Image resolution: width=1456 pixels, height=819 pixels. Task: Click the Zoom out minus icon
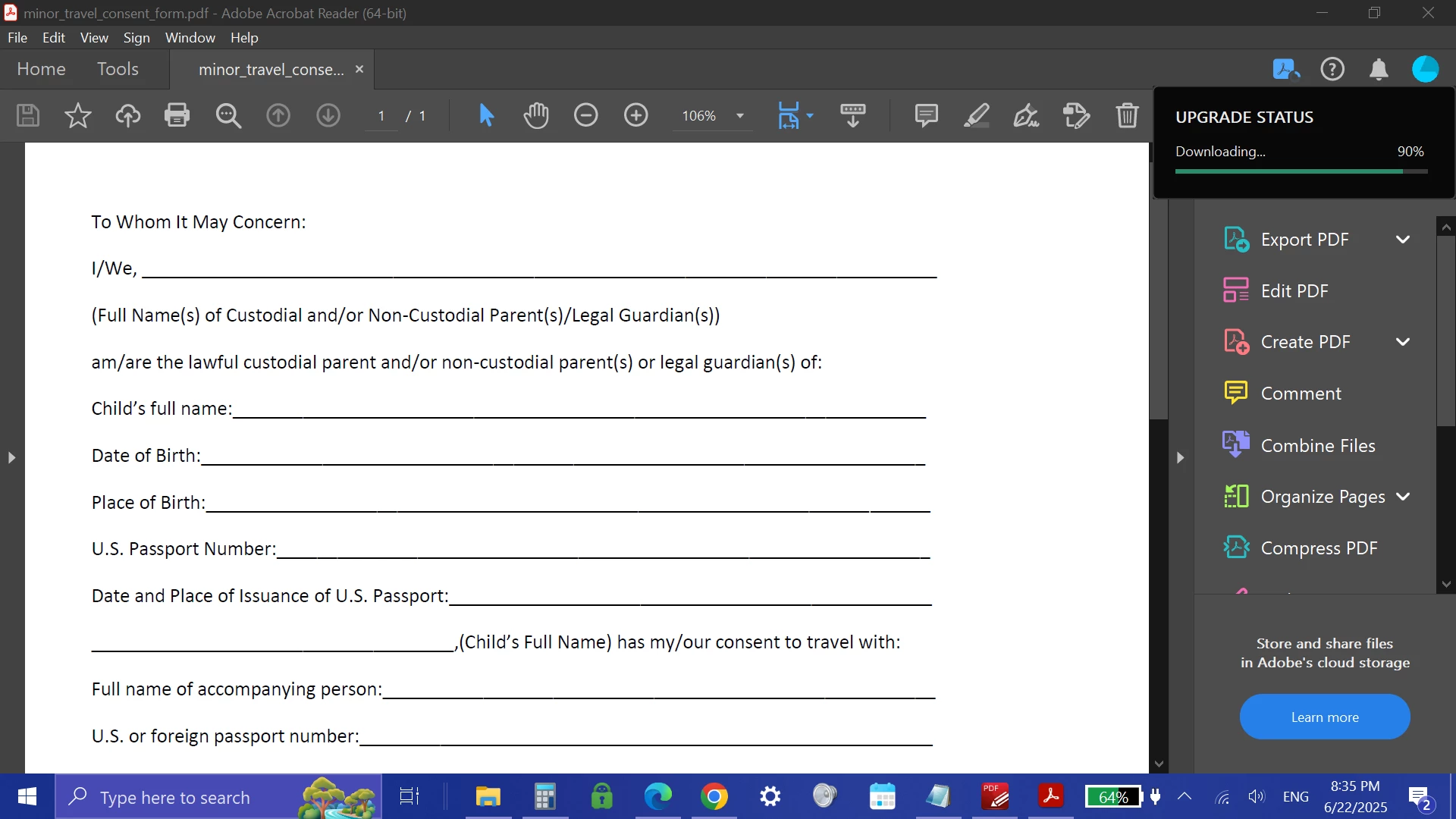[585, 115]
